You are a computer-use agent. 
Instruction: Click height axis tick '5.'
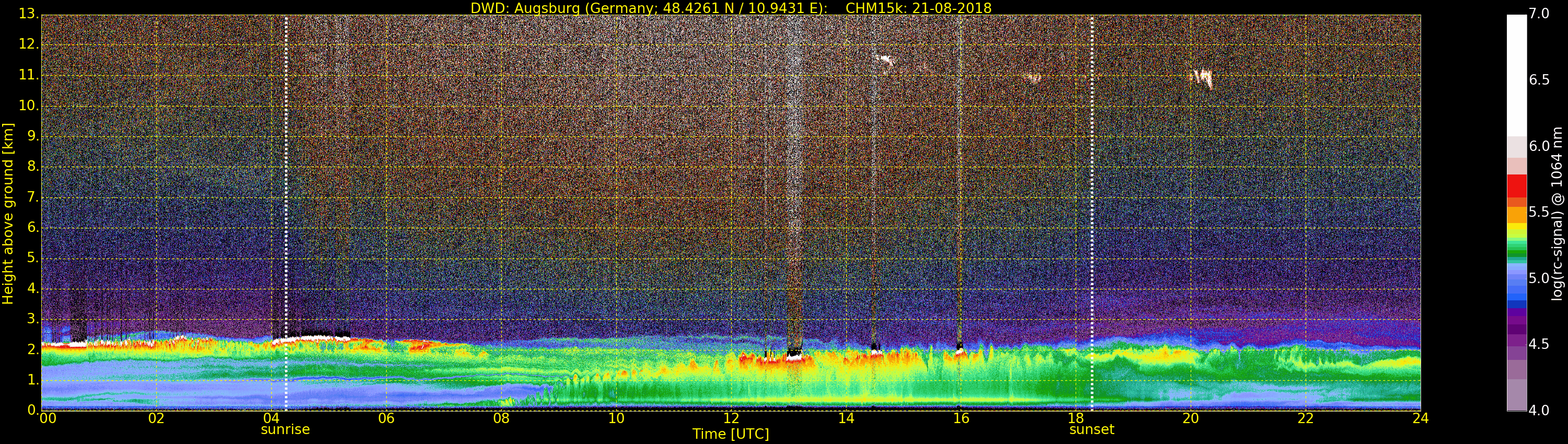click(x=33, y=258)
